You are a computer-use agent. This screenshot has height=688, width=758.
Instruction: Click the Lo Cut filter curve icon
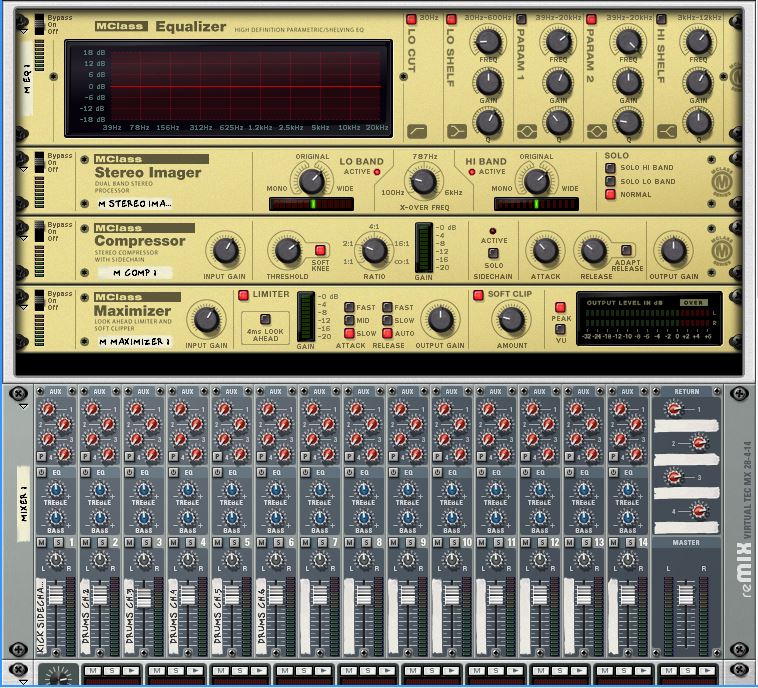(x=417, y=131)
